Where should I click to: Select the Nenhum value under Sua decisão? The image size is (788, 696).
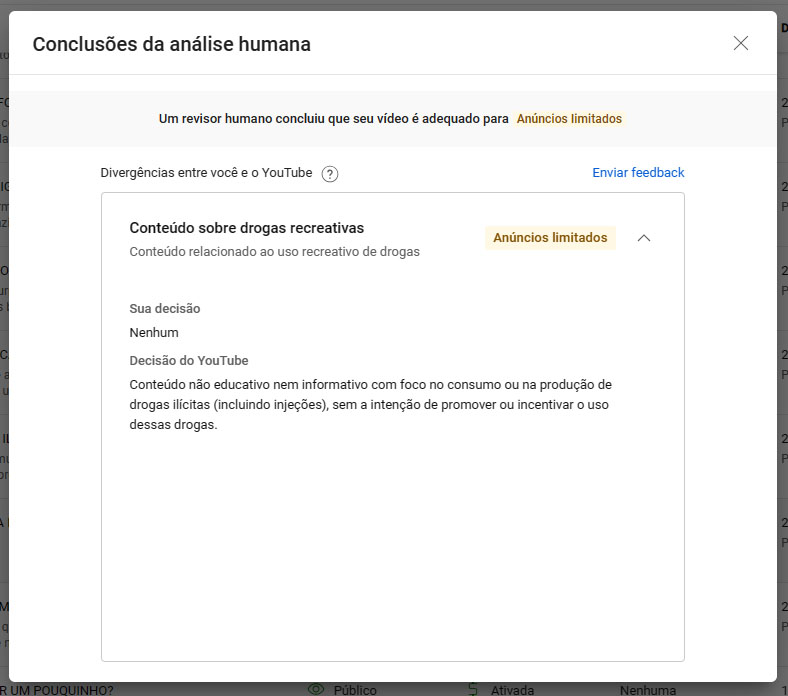tap(154, 333)
